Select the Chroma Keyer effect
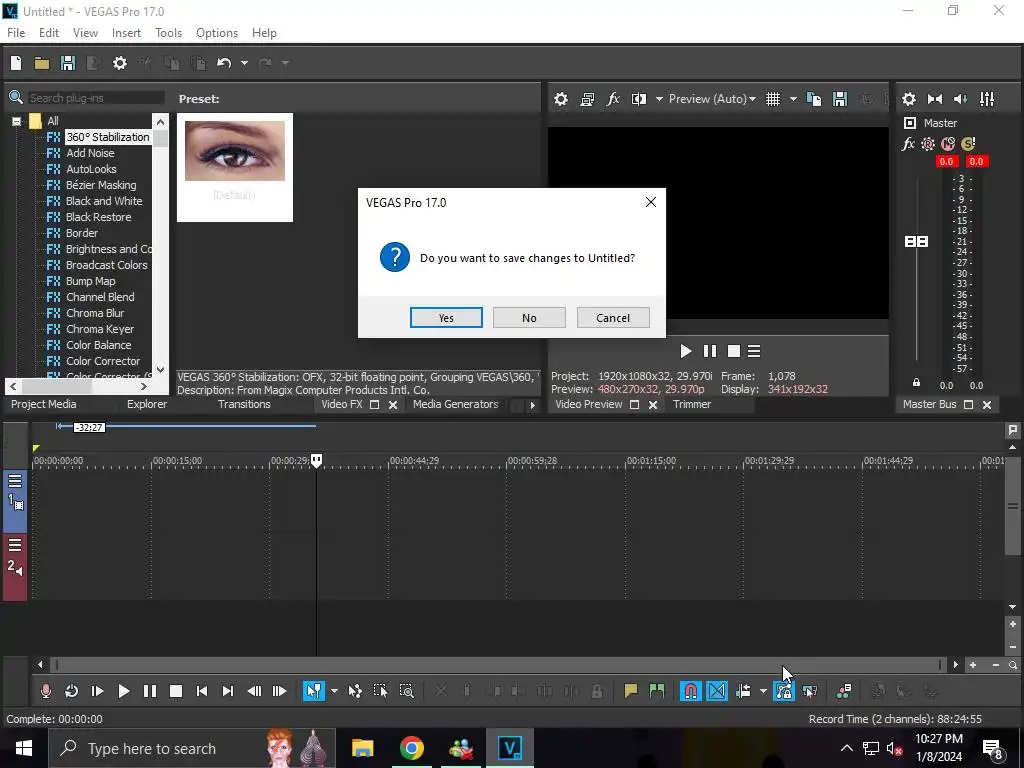The image size is (1024, 768). tap(99, 329)
